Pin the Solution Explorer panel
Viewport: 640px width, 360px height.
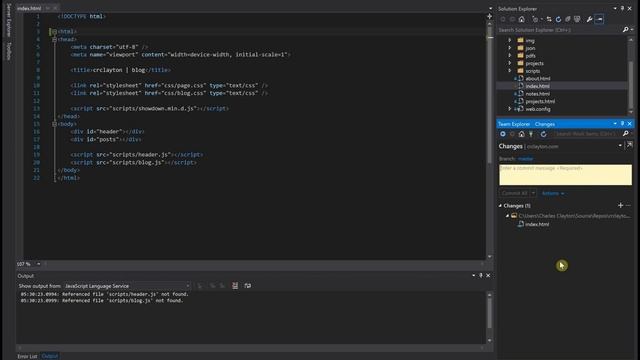tap(622, 9)
